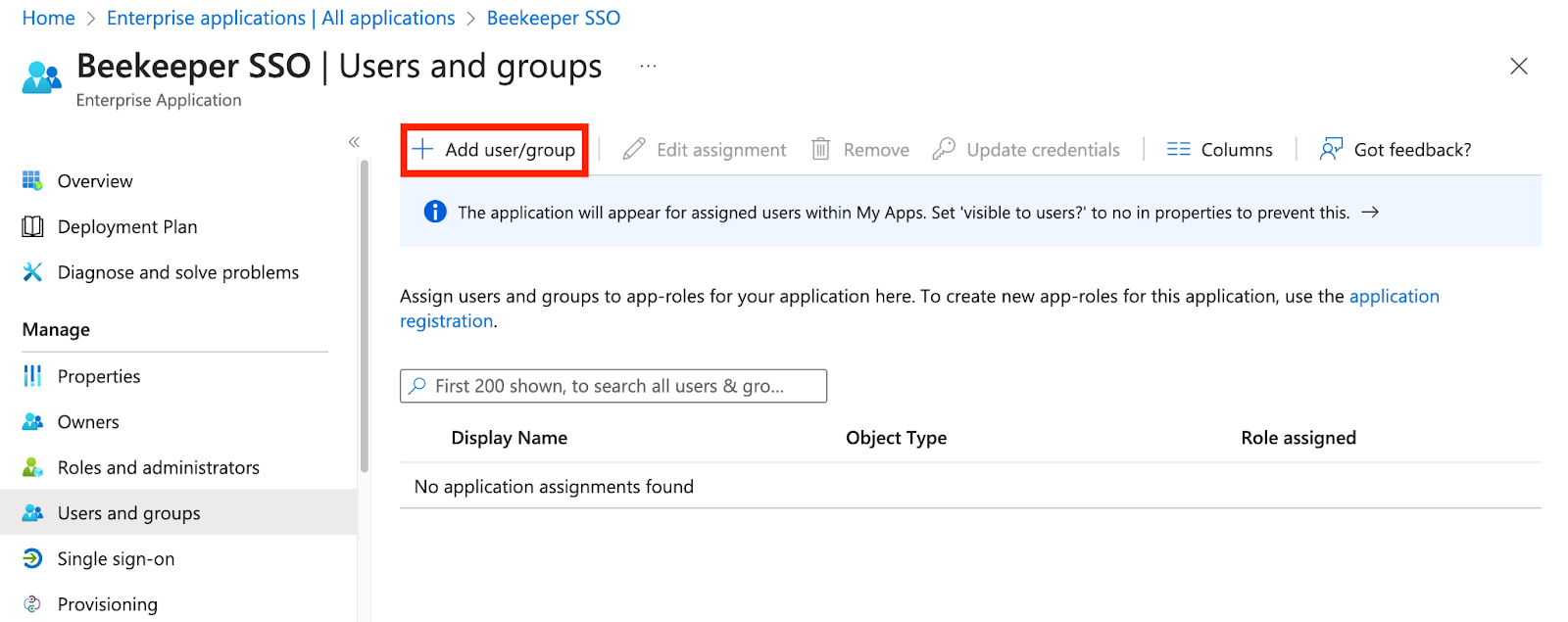Image resolution: width=1568 pixels, height=622 pixels.
Task: Click Add user/group button
Action: coord(494,150)
